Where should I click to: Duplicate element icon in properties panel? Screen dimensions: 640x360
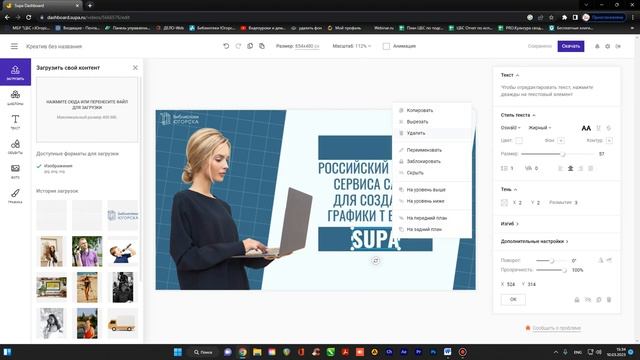click(599, 300)
